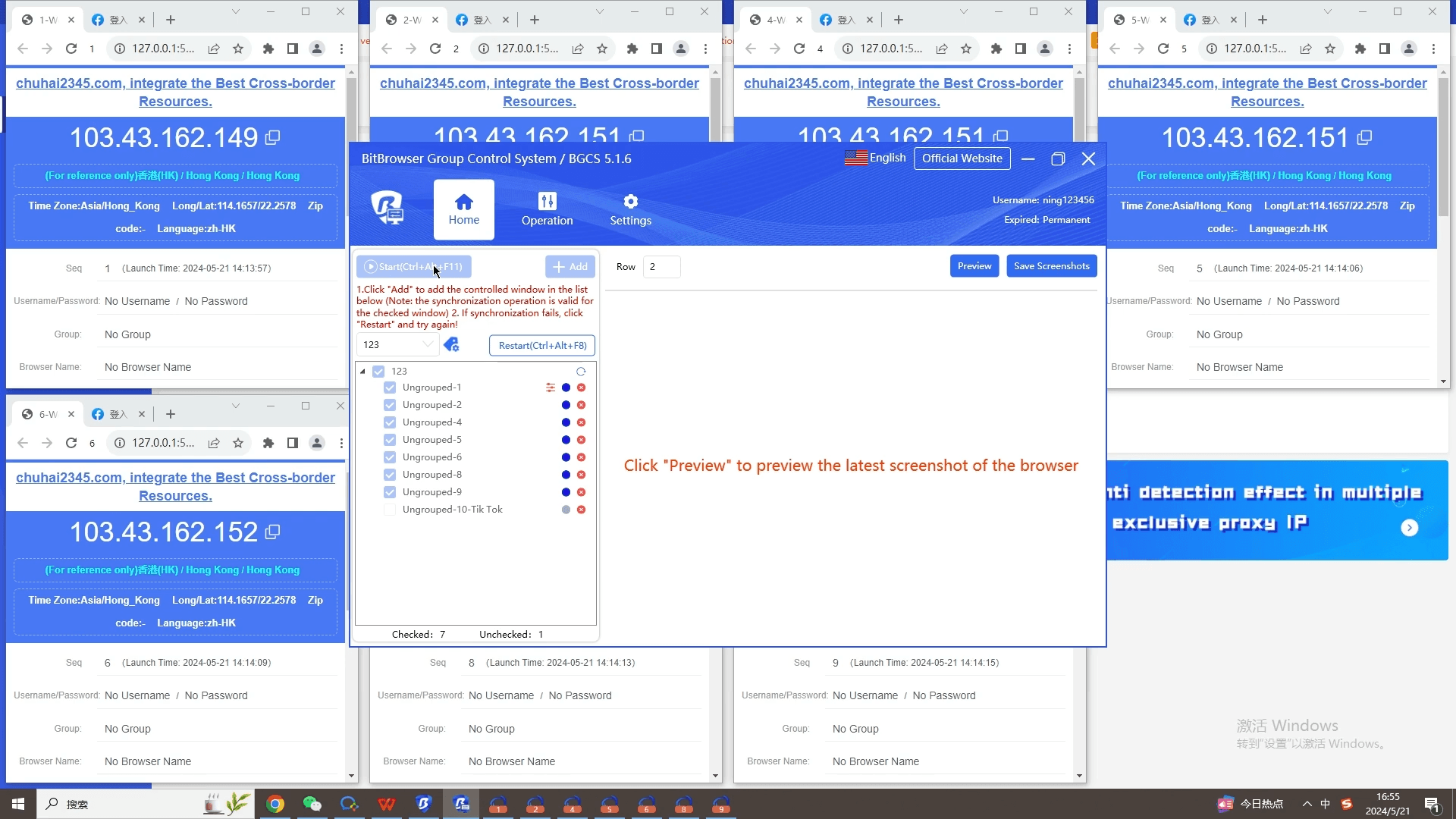Collapse the 123 tree node

coord(362,372)
